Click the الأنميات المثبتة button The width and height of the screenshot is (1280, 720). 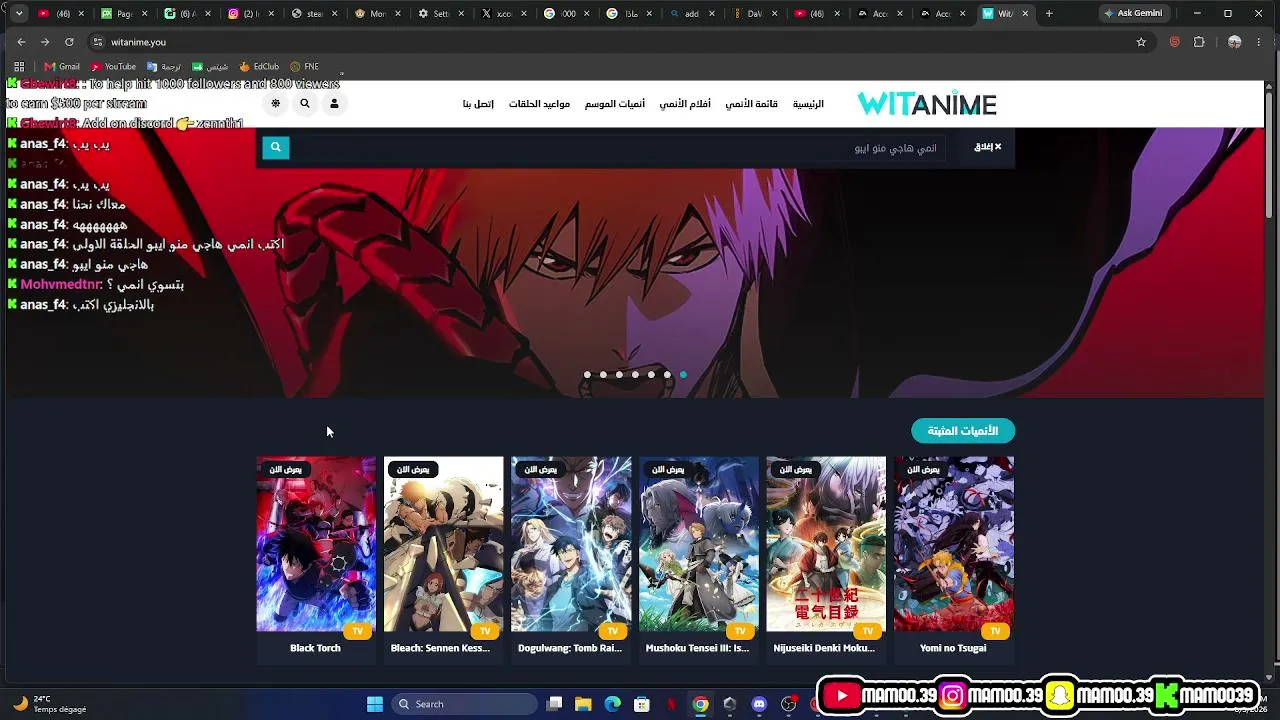click(963, 431)
